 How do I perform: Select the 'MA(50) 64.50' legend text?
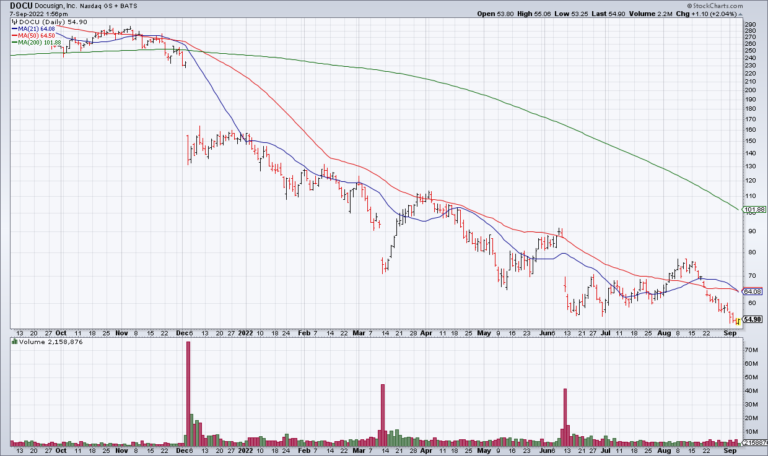[x=36, y=36]
